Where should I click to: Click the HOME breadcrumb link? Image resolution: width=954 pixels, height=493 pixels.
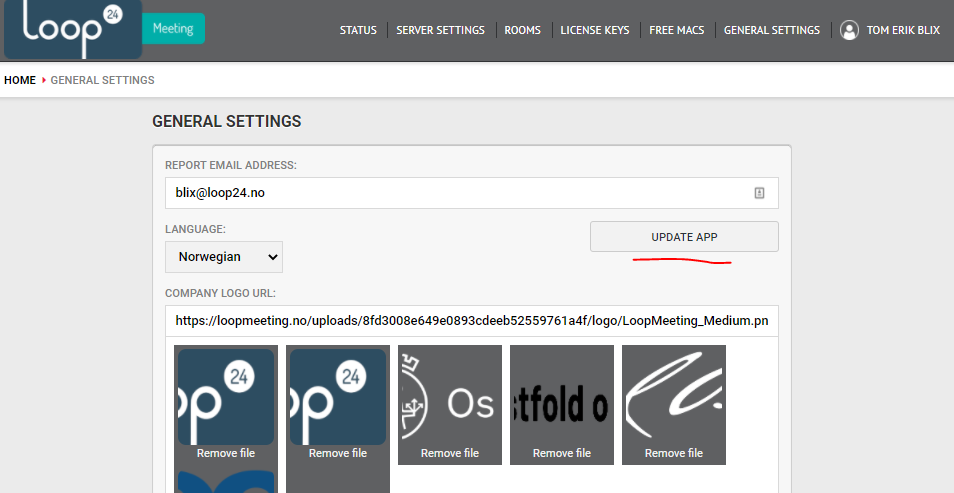tap(20, 80)
